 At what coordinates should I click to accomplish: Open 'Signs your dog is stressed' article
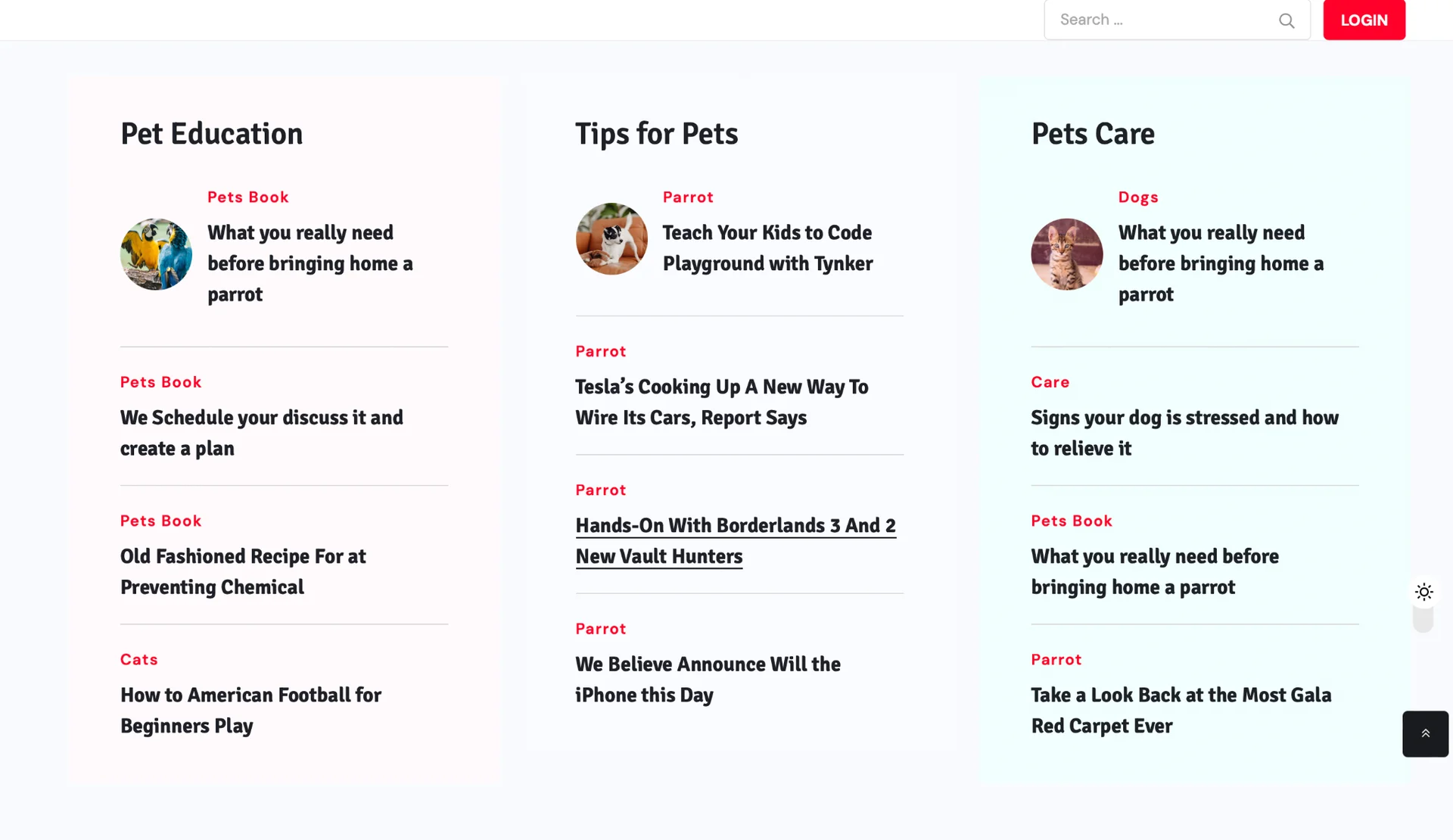click(1184, 433)
